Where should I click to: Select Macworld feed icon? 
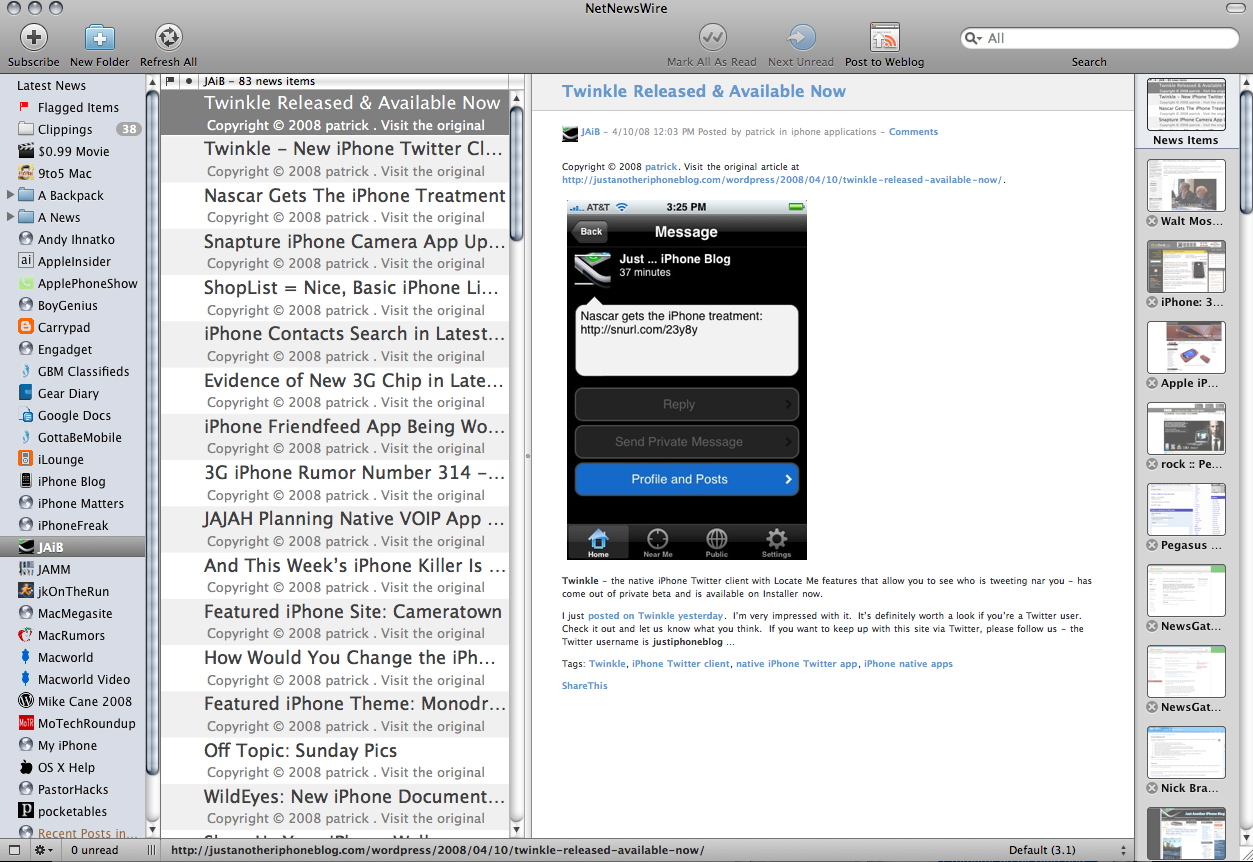click(26, 657)
